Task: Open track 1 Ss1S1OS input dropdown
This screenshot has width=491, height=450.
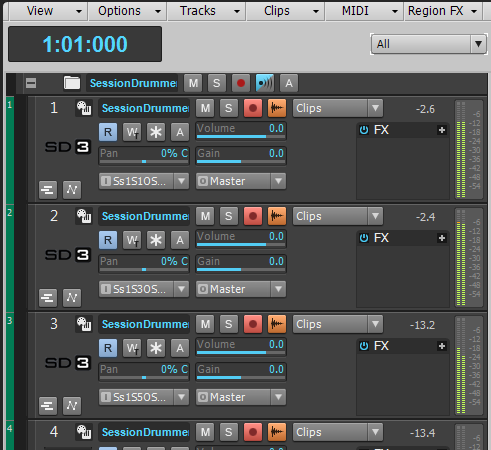Action: [x=144, y=181]
